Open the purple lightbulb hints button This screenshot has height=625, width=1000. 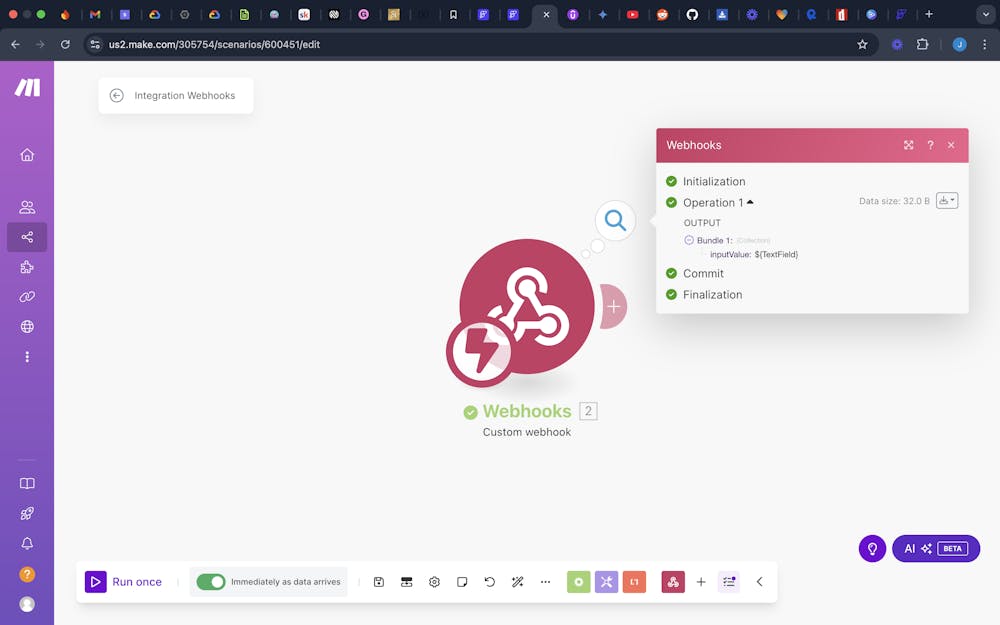pos(872,548)
